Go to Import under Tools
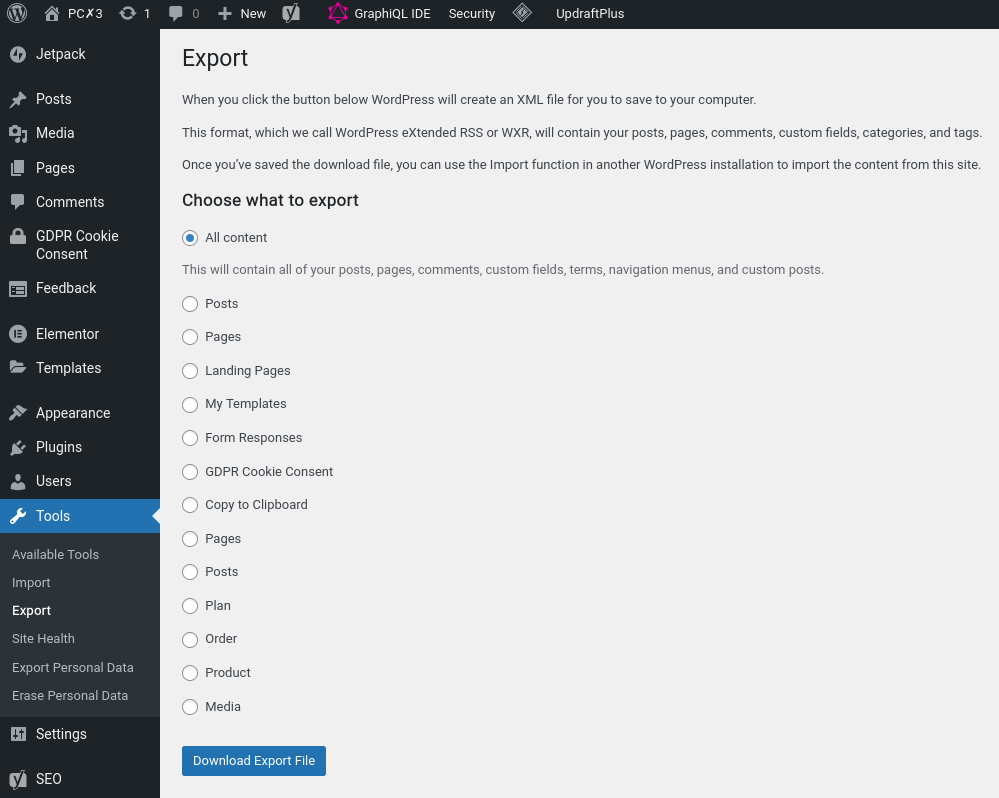The height and width of the screenshot is (798, 999). point(31,583)
